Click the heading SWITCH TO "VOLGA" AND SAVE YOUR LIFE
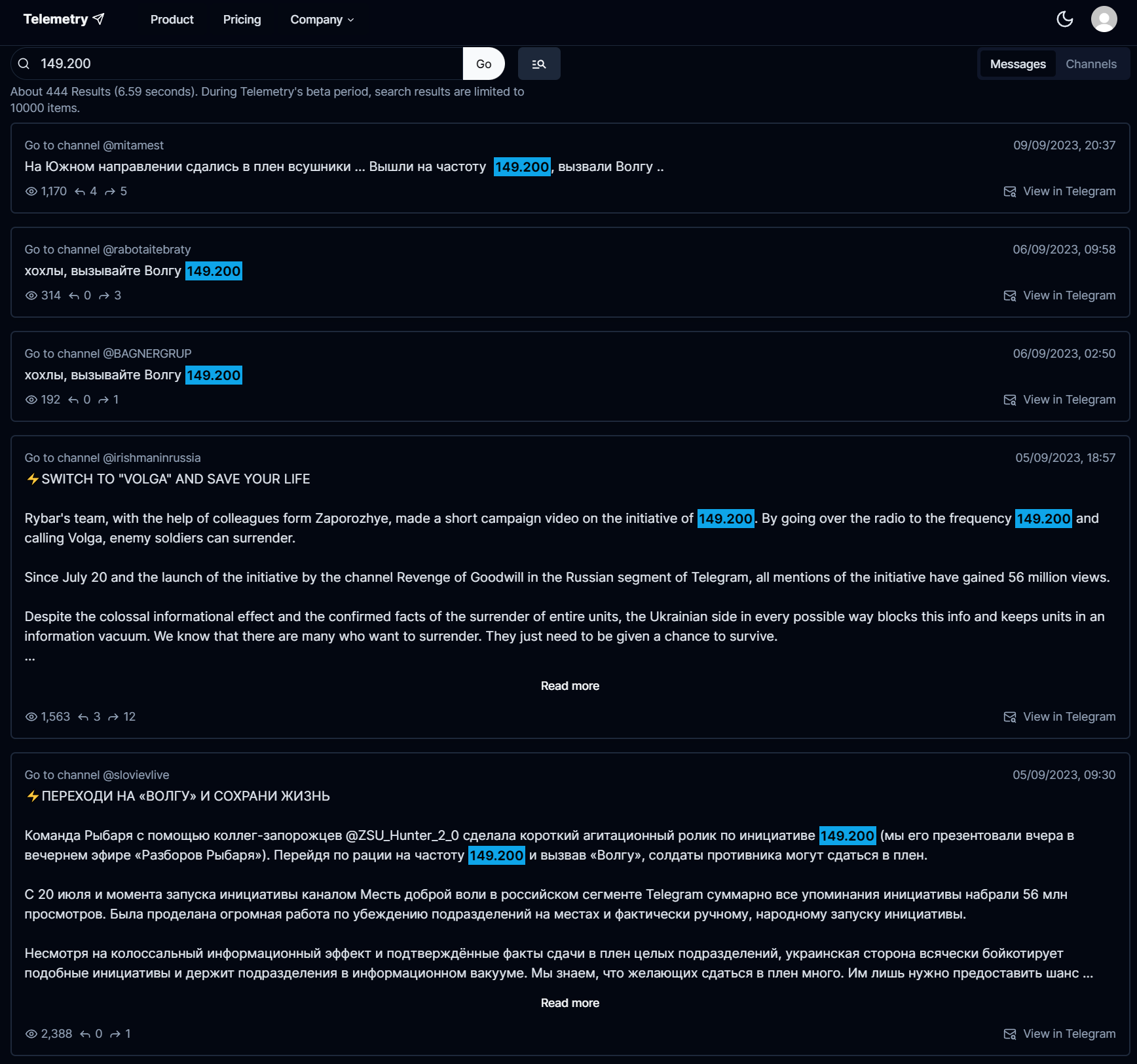The image size is (1137, 1064). point(176,479)
